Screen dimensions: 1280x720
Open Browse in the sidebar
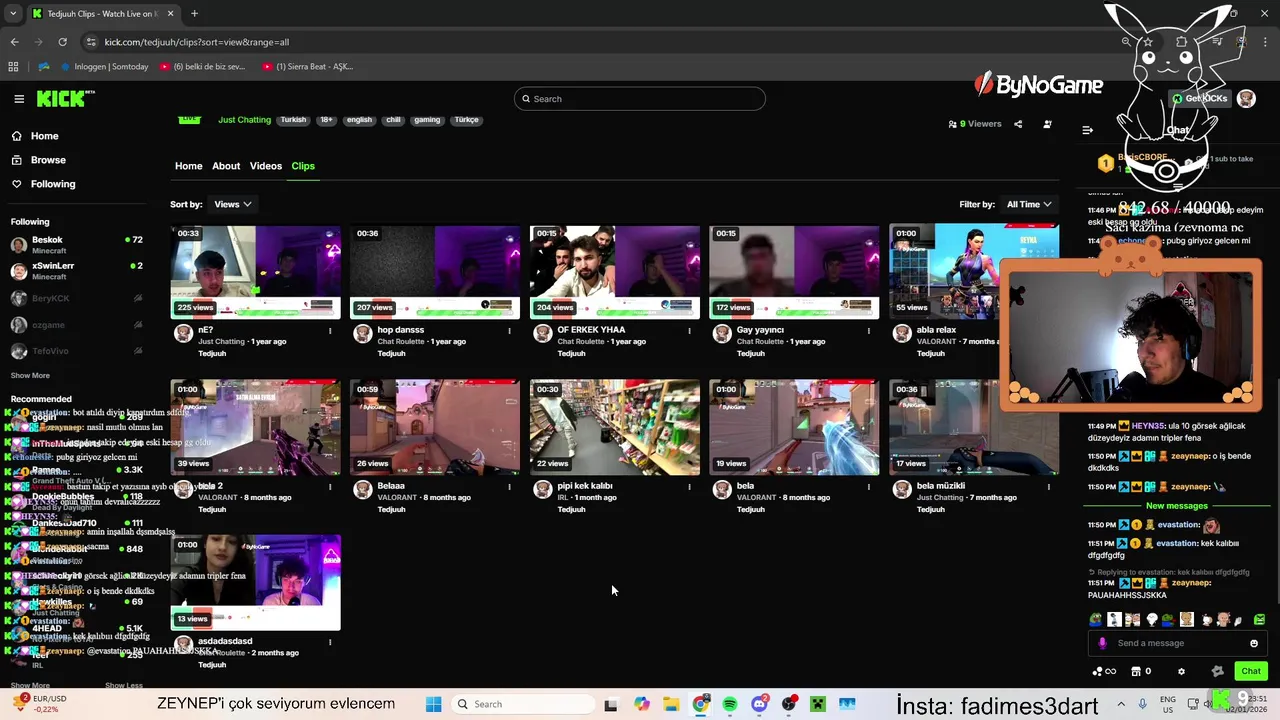[48, 160]
